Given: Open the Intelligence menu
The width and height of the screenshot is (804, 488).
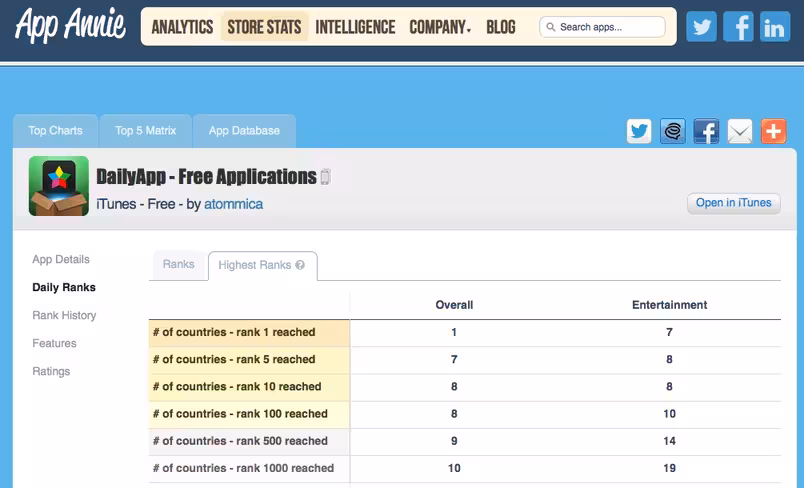Looking at the screenshot, I should pyautogui.click(x=355, y=27).
